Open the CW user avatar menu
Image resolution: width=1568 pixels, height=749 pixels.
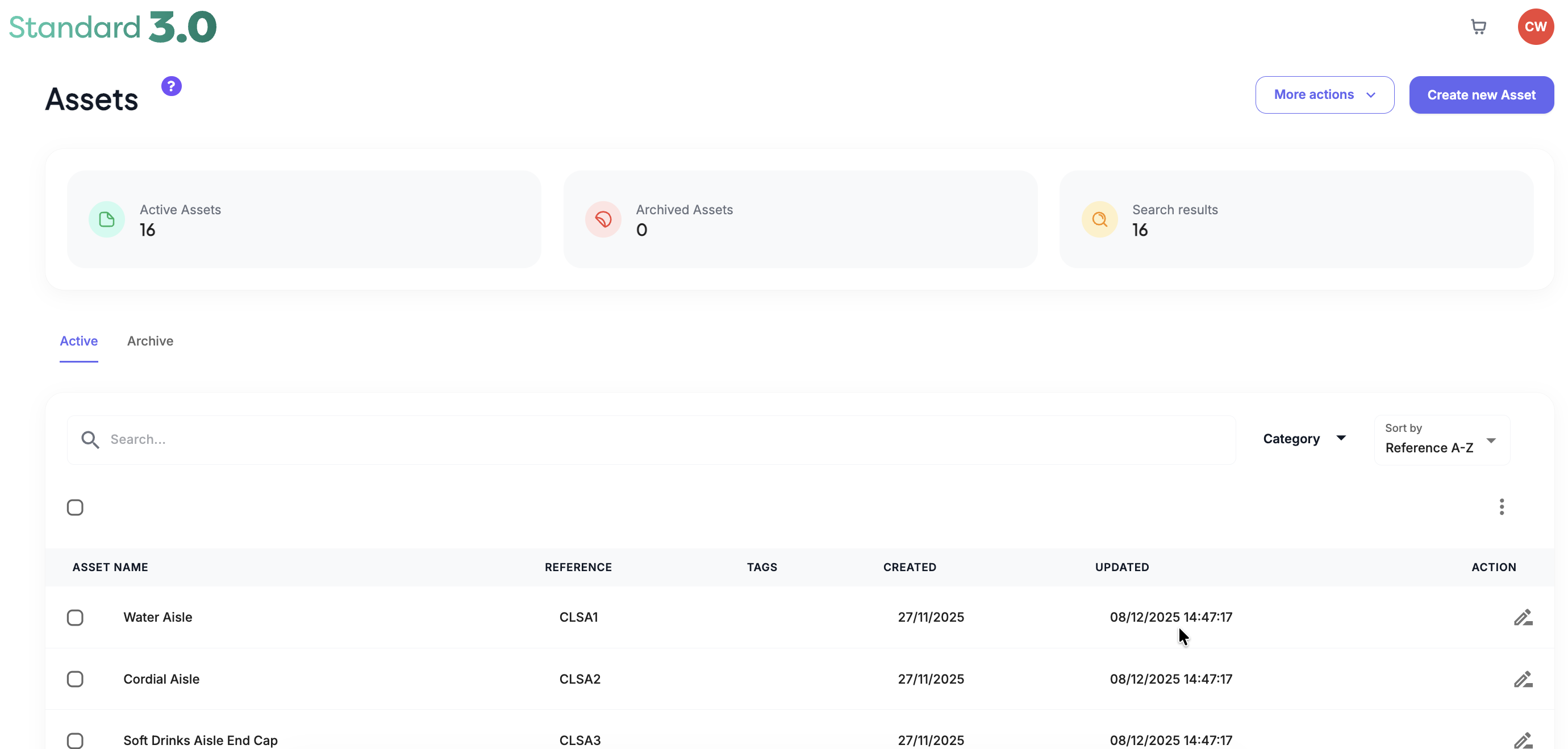click(1535, 27)
